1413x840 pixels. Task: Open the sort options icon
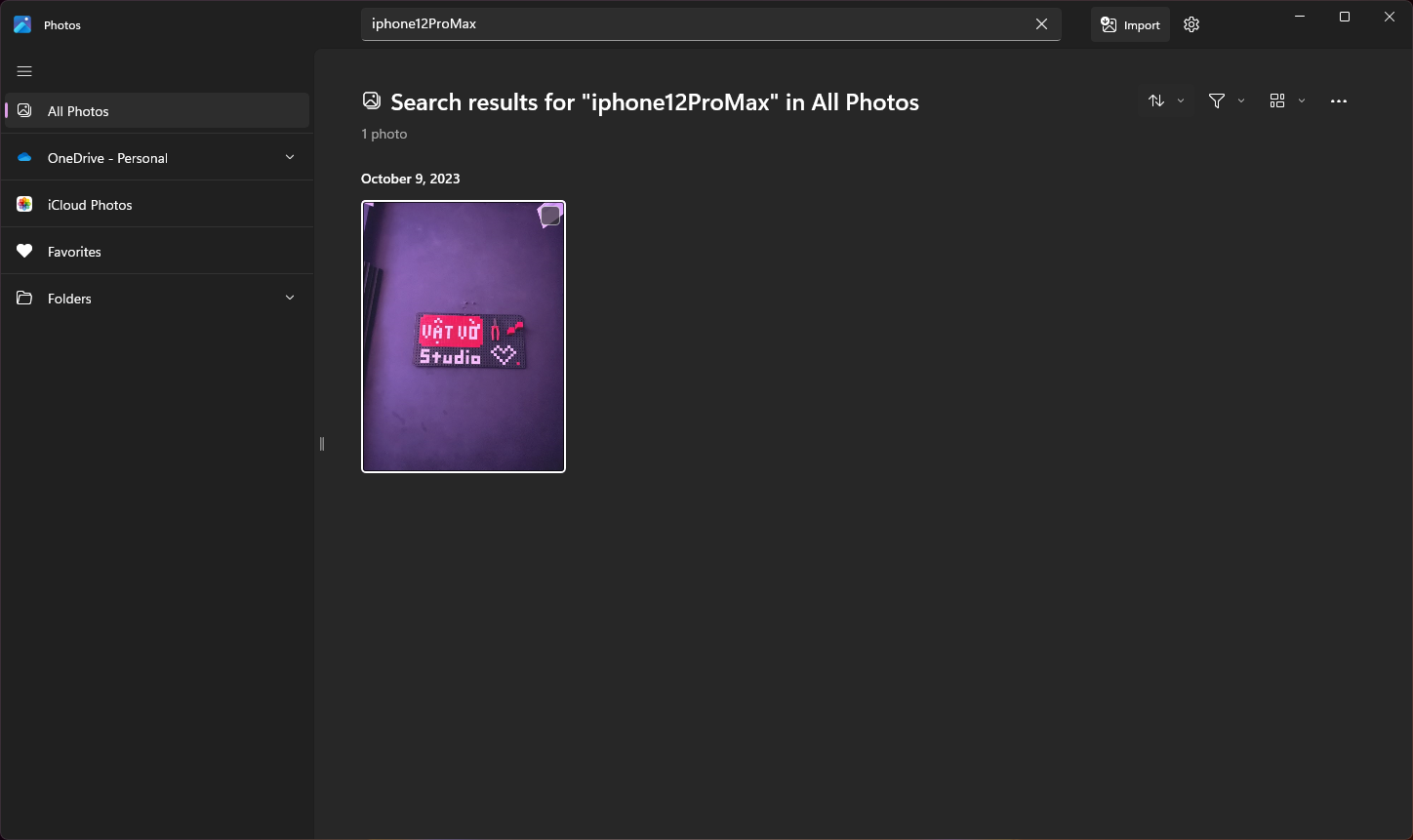[1156, 101]
